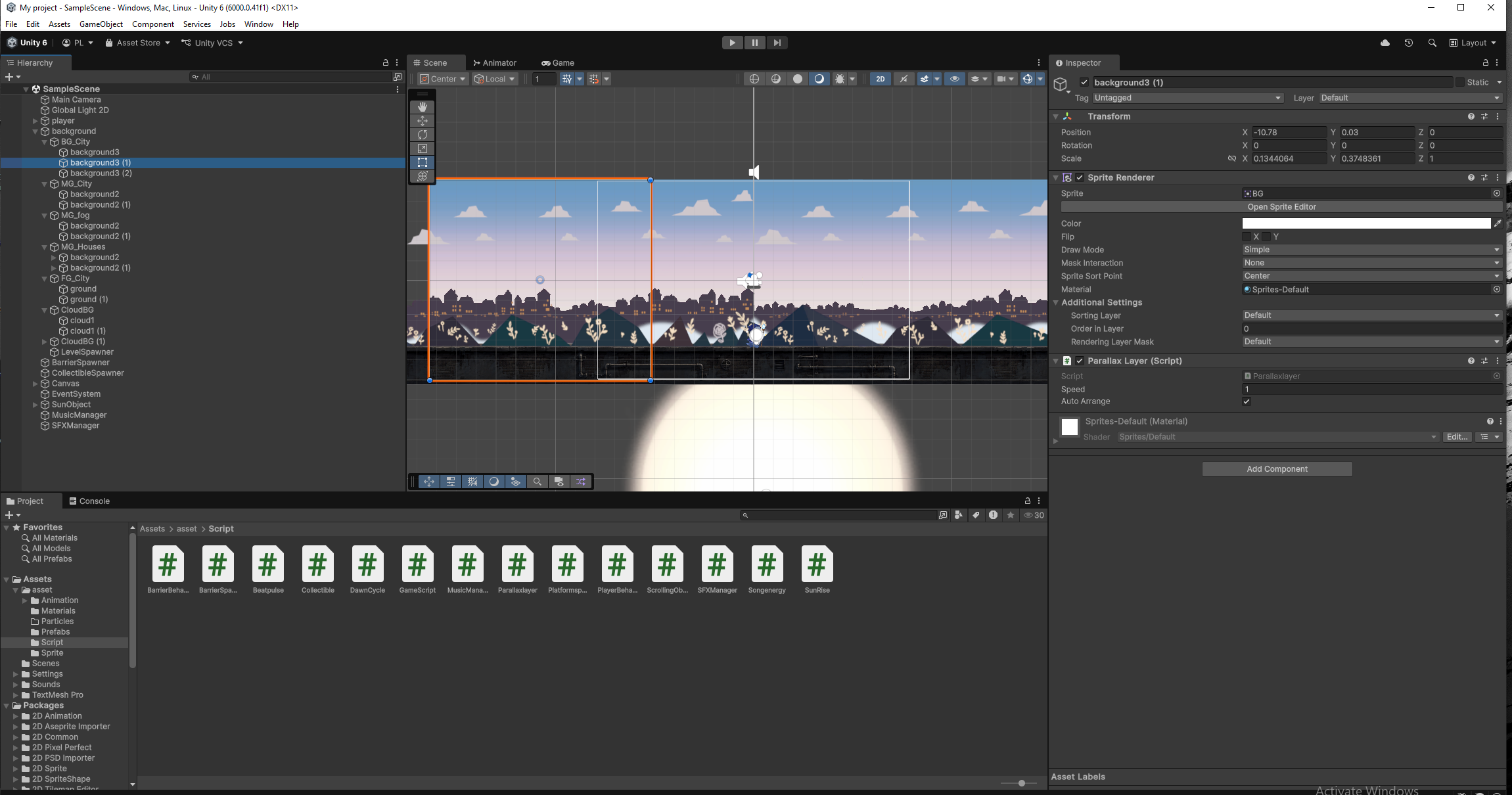Screen dimensions: 1512x795
Task: Open the Unity cloud icon
Action: (x=1385, y=43)
